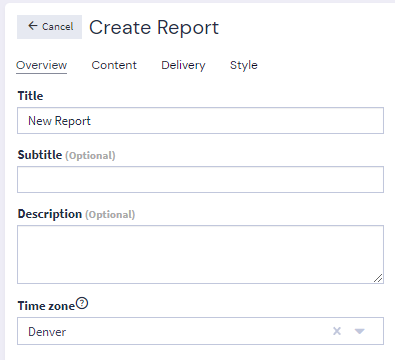Clear the Denver time zone selection
The image size is (395, 360).
point(337,331)
